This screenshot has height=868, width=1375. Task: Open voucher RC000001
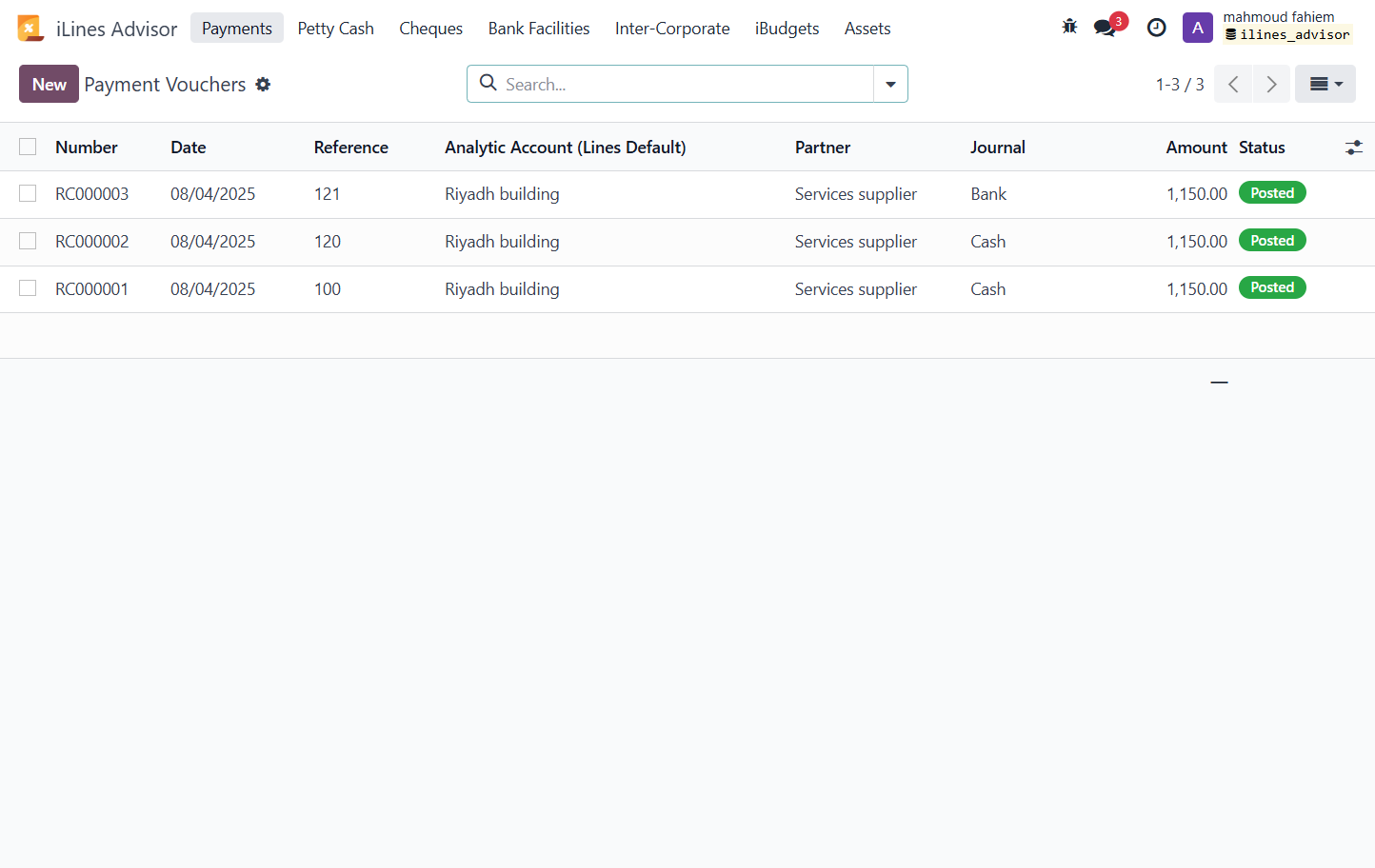pyautogui.click(x=91, y=289)
